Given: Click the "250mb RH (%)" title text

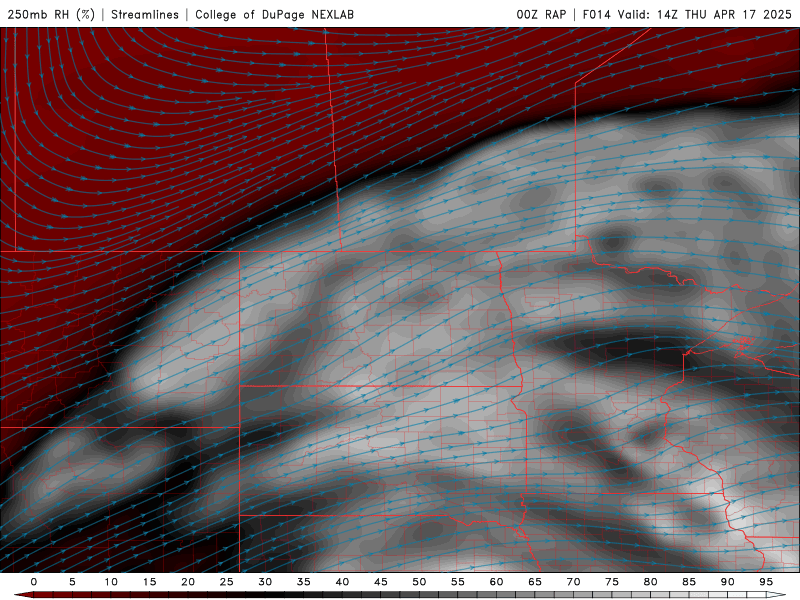Looking at the screenshot, I should [x=51, y=14].
